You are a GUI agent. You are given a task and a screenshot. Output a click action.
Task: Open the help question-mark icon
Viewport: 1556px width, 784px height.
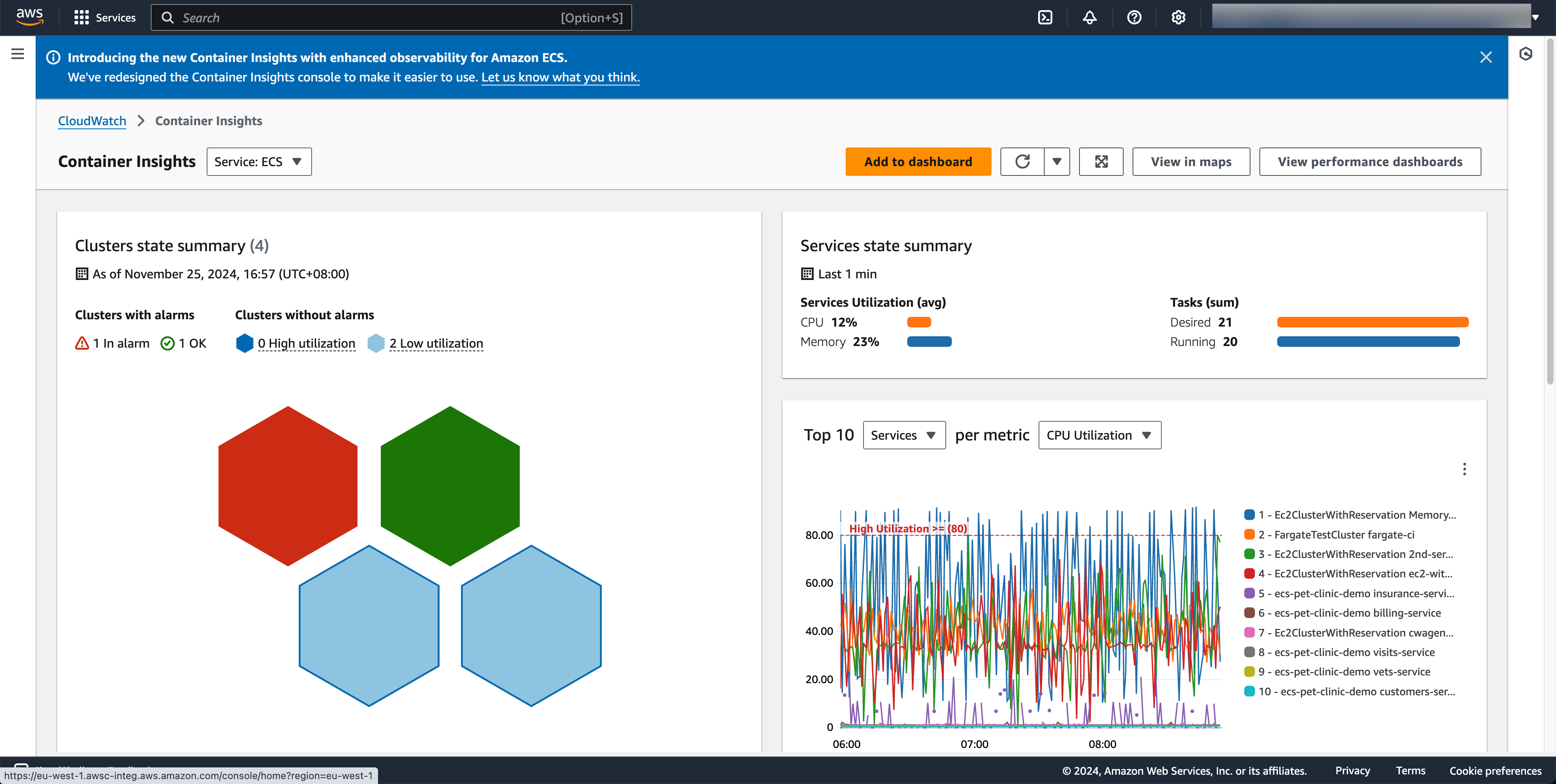(x=1134, y=17)
